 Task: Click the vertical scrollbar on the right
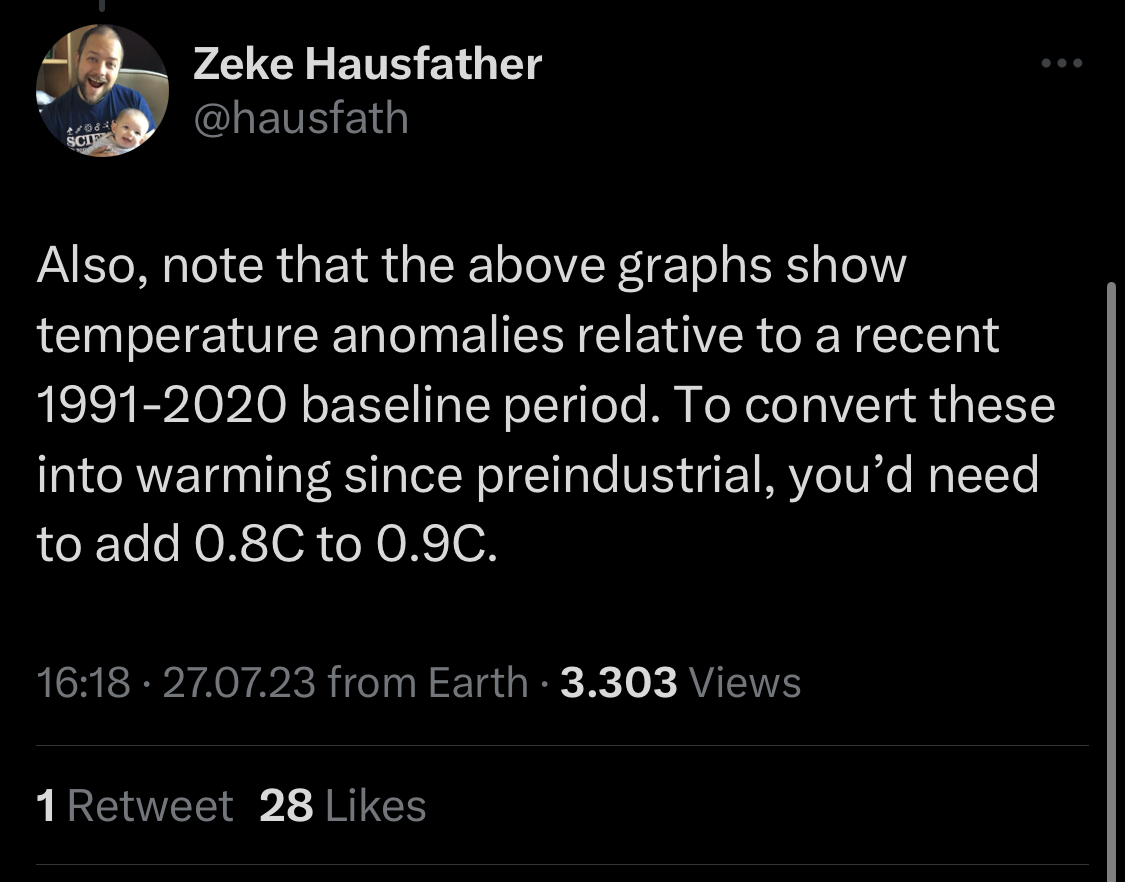click(1111, 581)
